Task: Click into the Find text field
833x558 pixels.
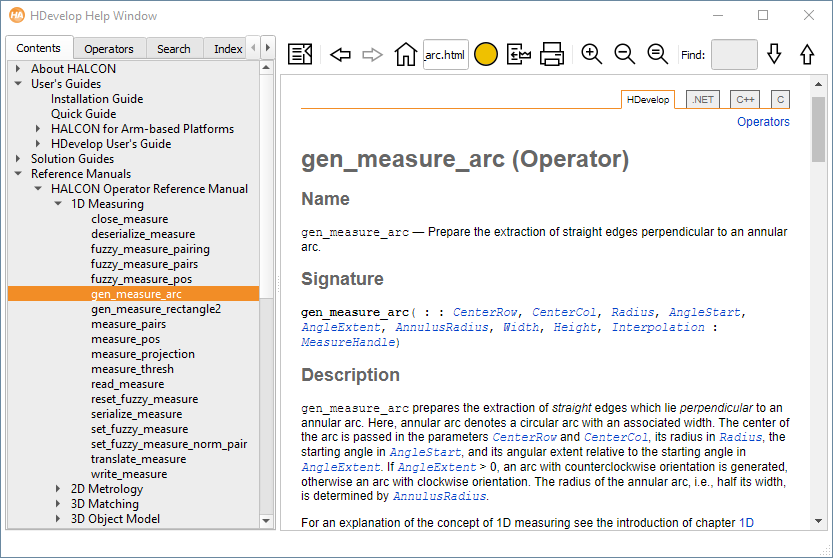Action: (x=734, y=54)
